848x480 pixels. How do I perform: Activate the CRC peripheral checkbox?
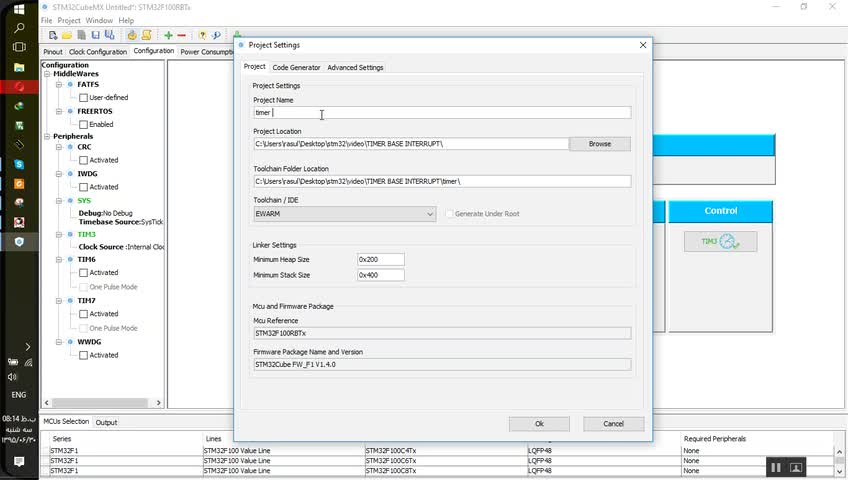click(83, 161)
